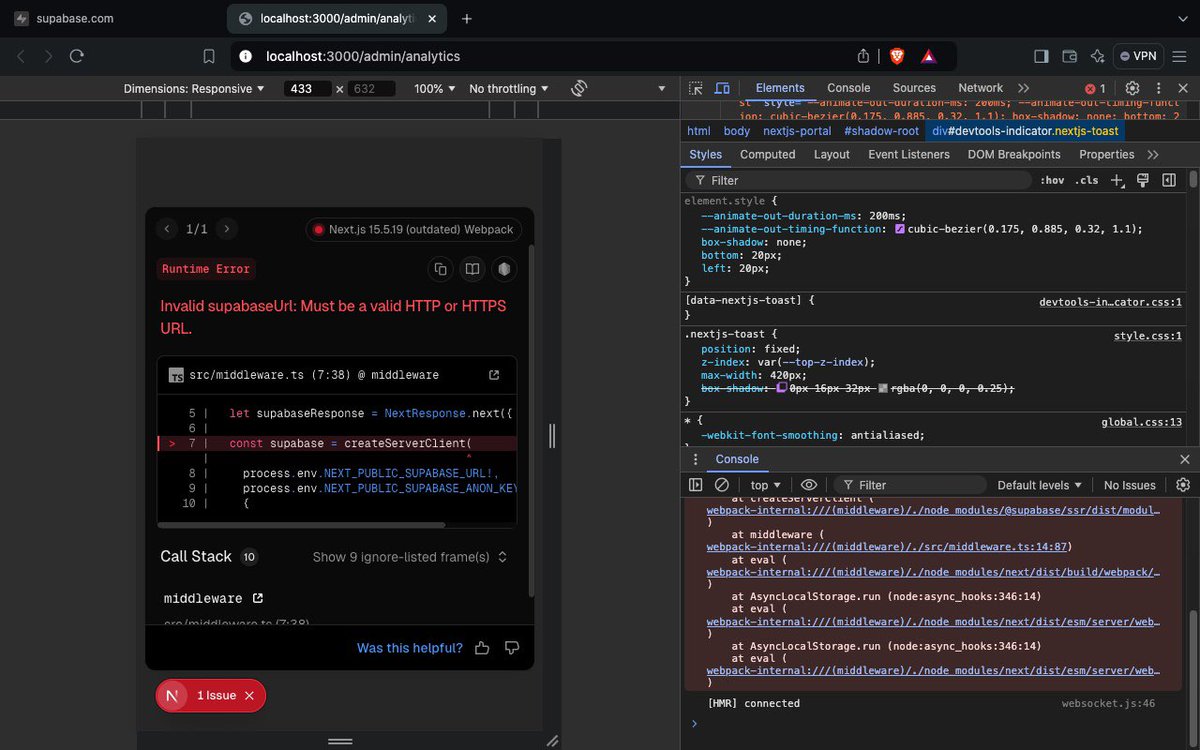Viewport: 1200px width, 750px height.
Task: Add a new style rule
Action: point(1117,180)
